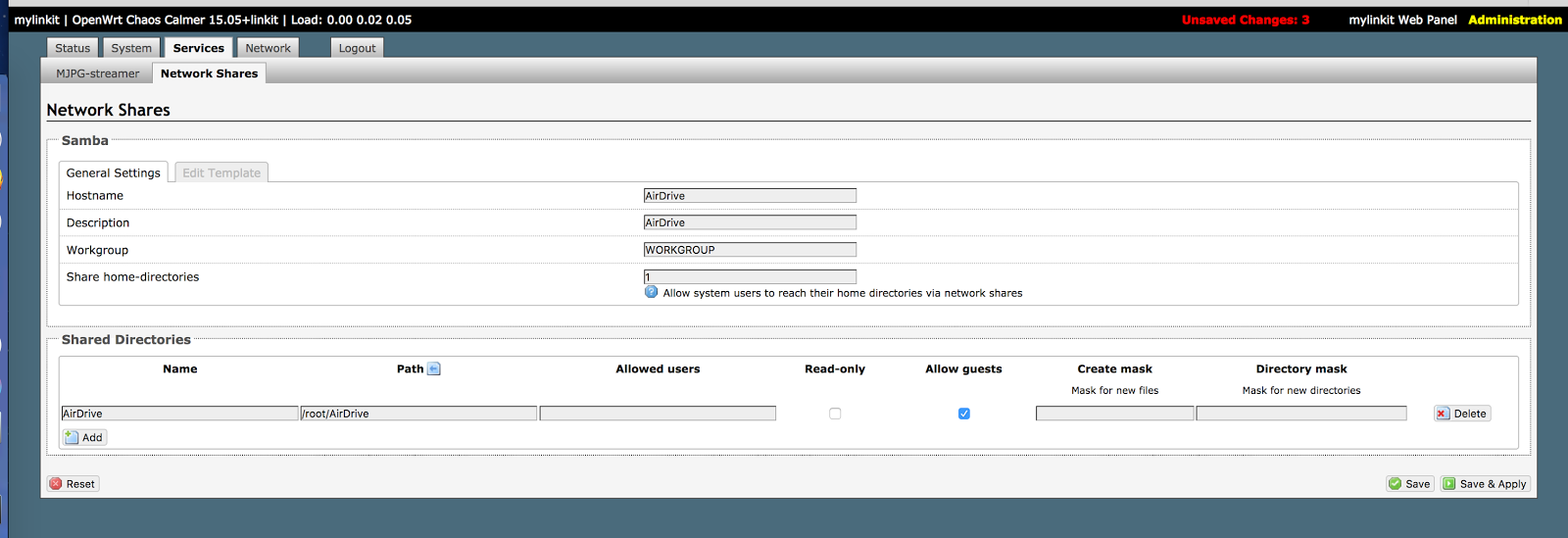This screenshot has height=538, width=1568.
Task: Delete the AirDrive shared directory
Action: pyautogui.click(x=1462, y=414)
